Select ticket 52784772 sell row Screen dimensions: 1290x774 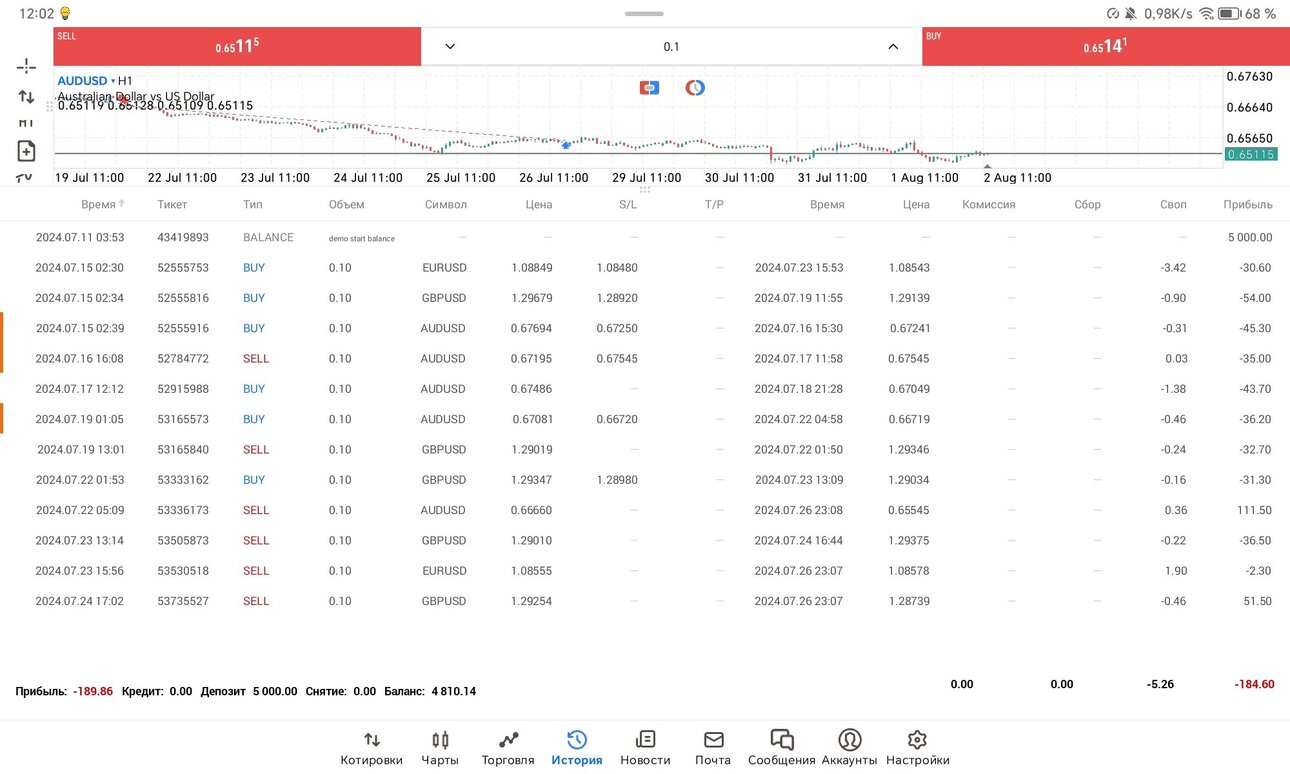(x=645, y=358)
